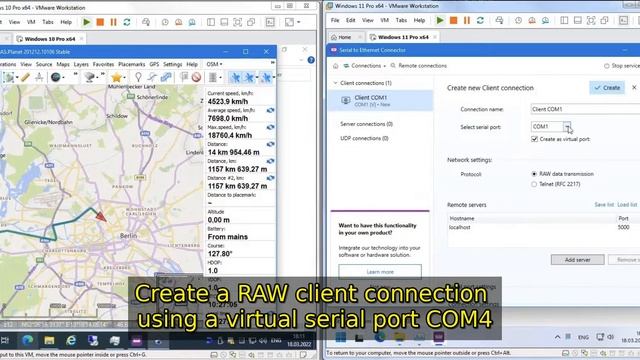
Task: Pause the Windows 10 VM with orange bars
Action: point(113,22)
